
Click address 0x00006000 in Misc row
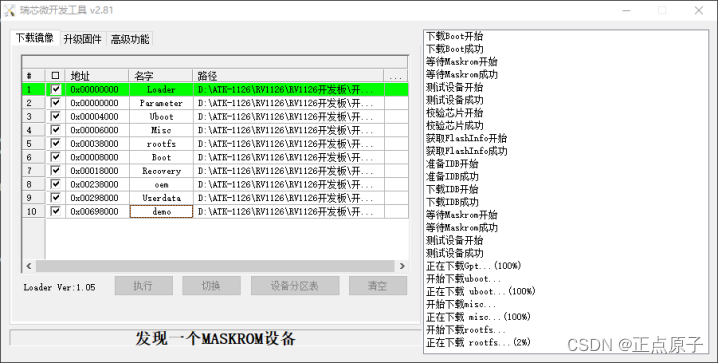click(x=94, y=130)
